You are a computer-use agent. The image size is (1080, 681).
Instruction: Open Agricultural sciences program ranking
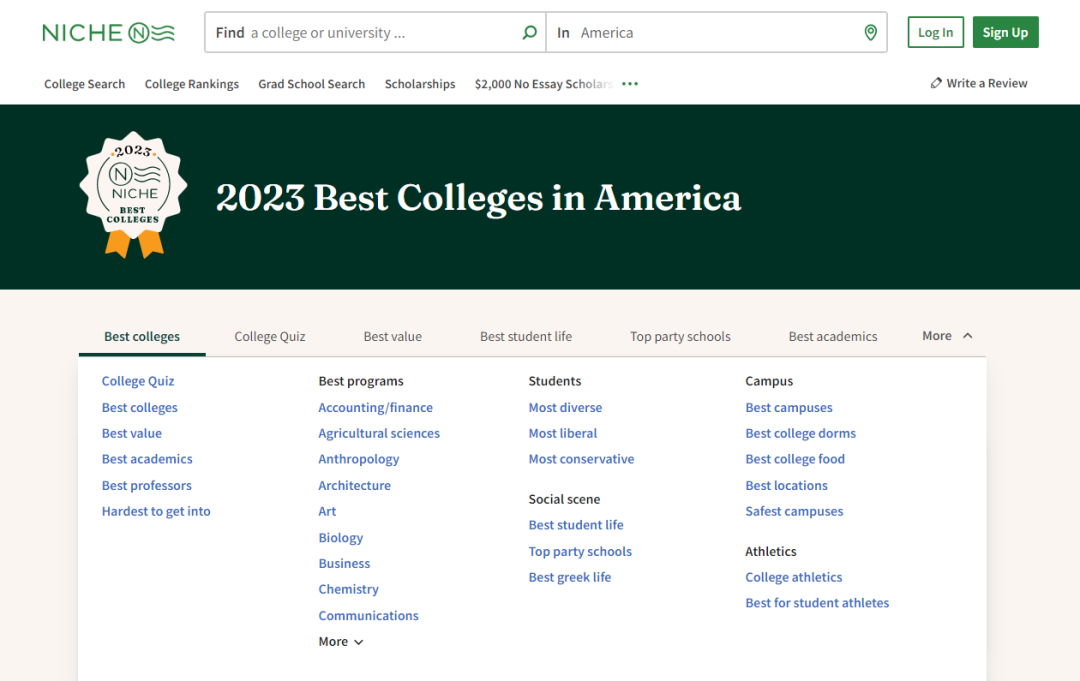(x=379, y=433)
